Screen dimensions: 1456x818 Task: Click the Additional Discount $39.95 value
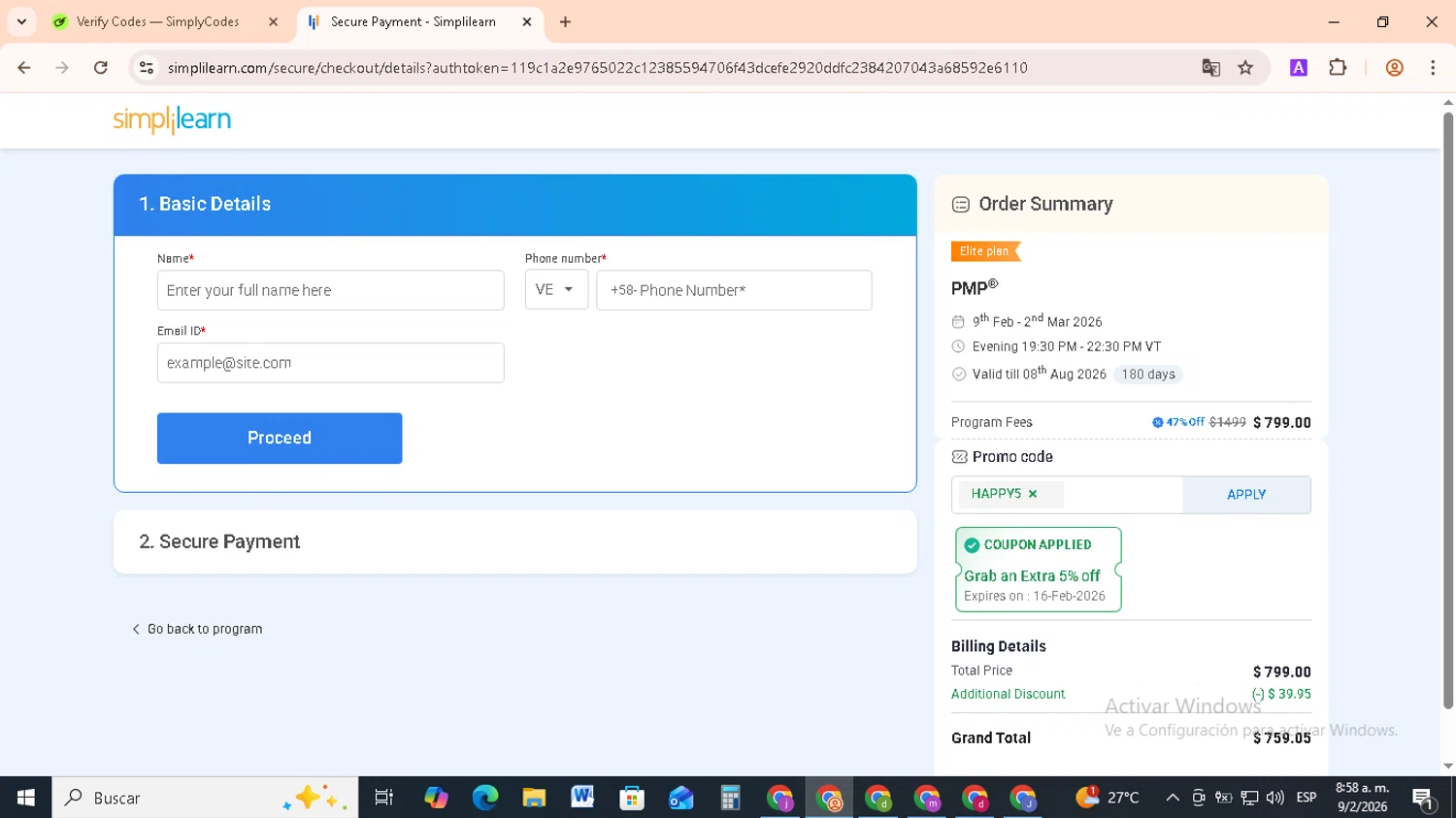[x=1281, y=695]
